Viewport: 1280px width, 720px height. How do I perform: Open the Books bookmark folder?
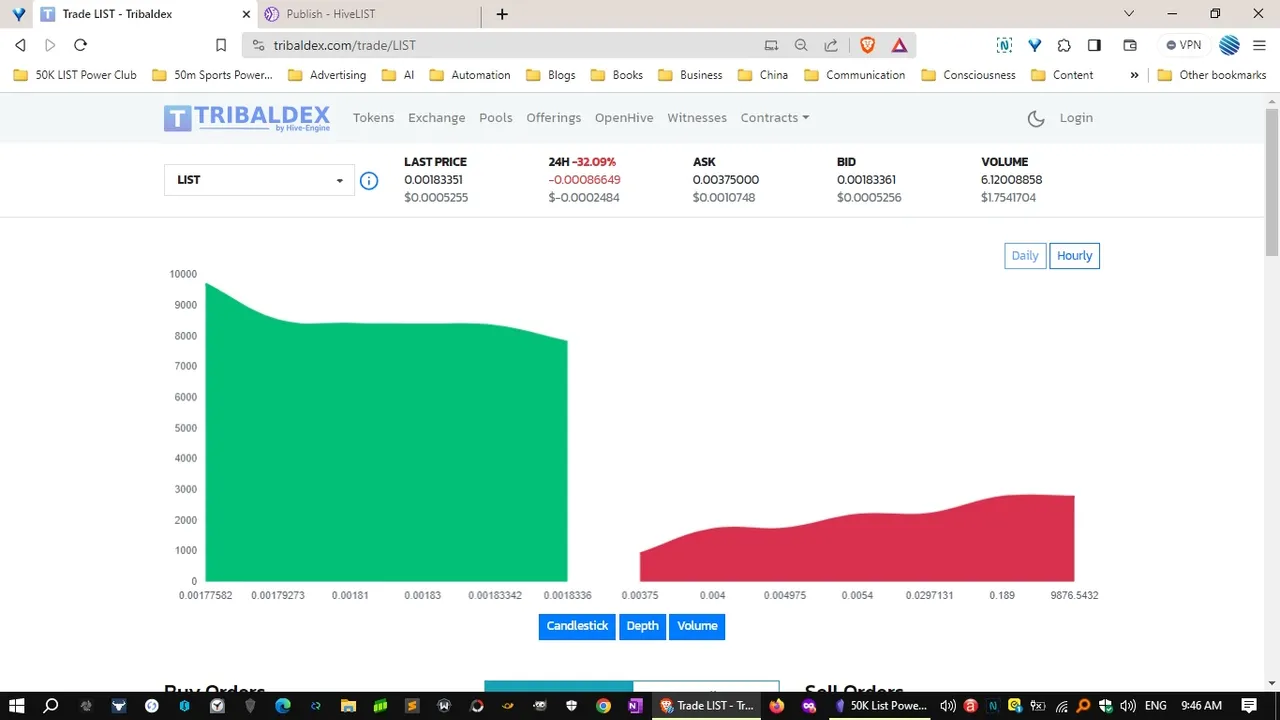tap(617, 75)
